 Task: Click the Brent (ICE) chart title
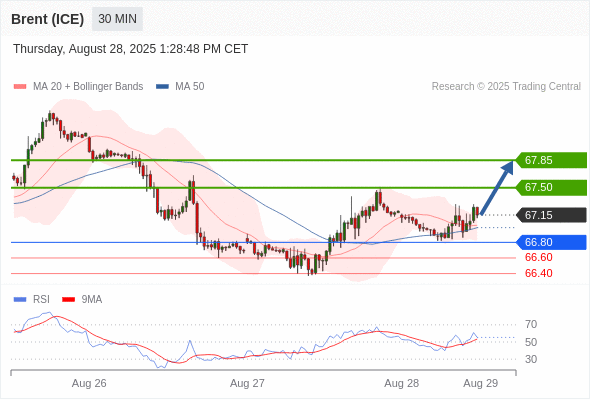47,19
